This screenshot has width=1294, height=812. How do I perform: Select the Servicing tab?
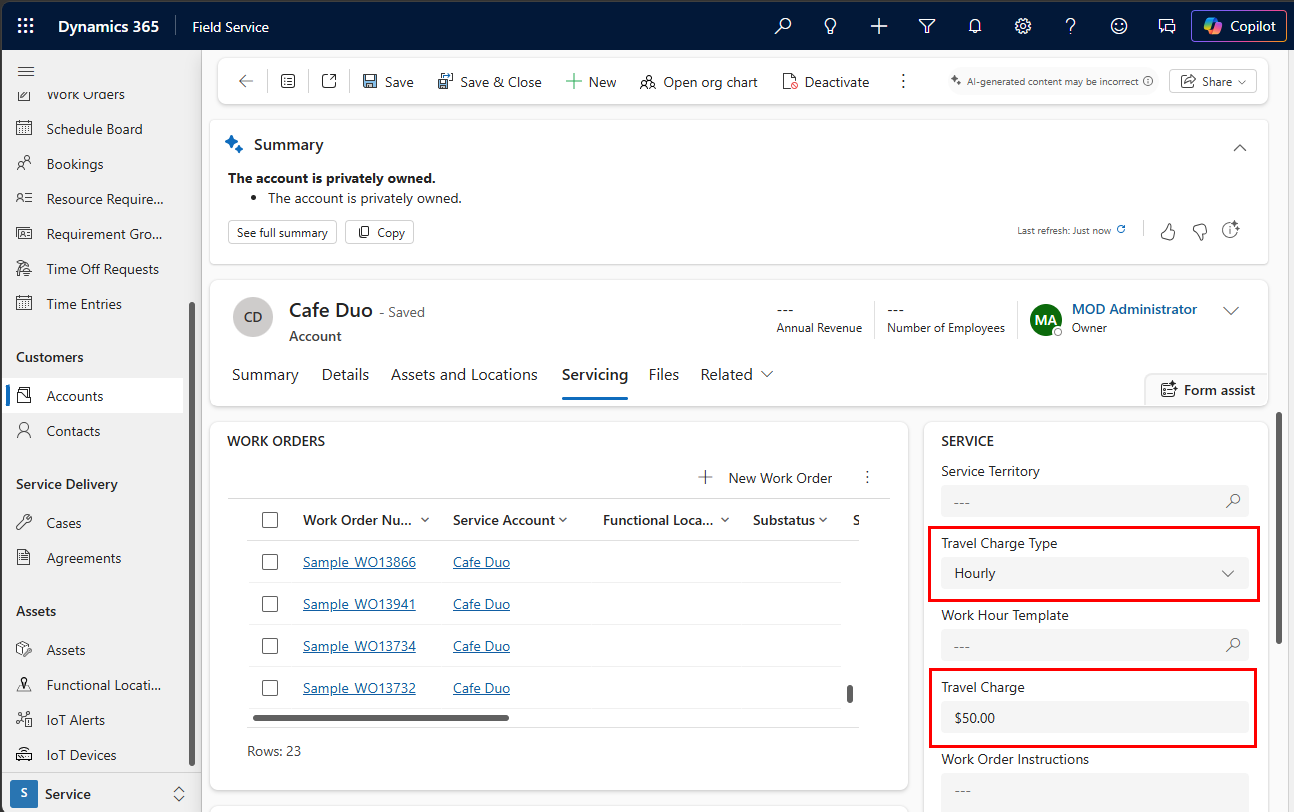pos(595,375)
